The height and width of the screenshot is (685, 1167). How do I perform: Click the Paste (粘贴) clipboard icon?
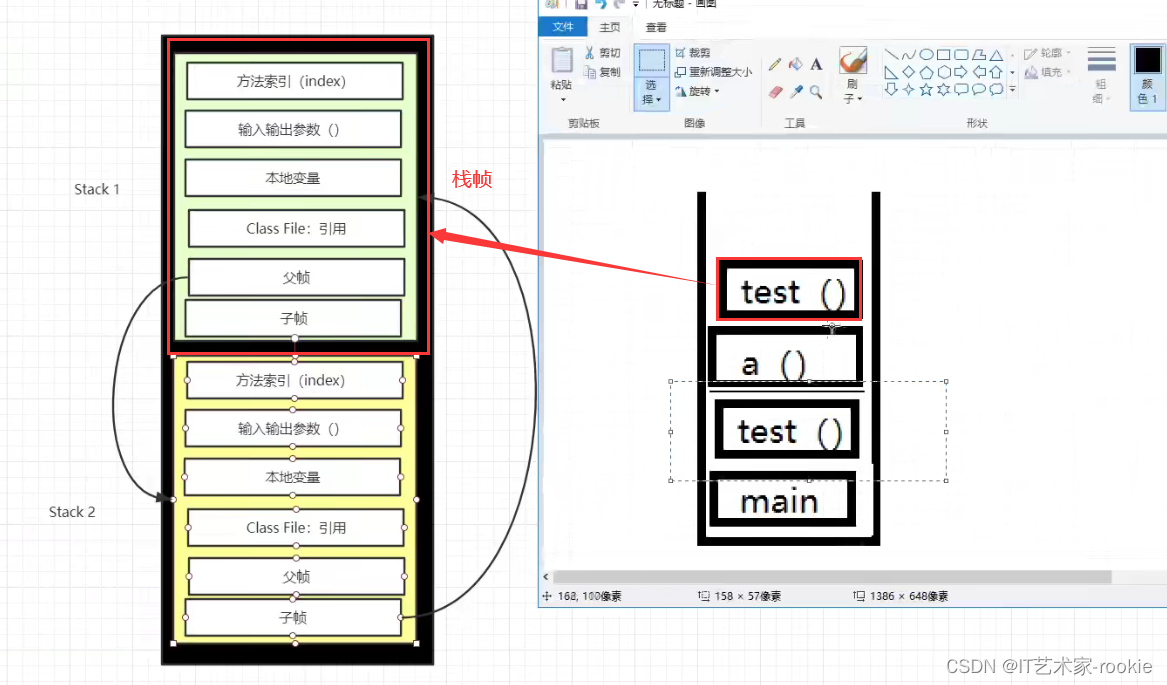coord(562,60)
